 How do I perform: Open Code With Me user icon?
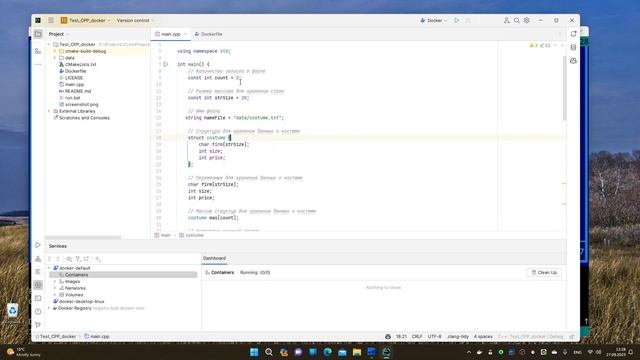507,20
